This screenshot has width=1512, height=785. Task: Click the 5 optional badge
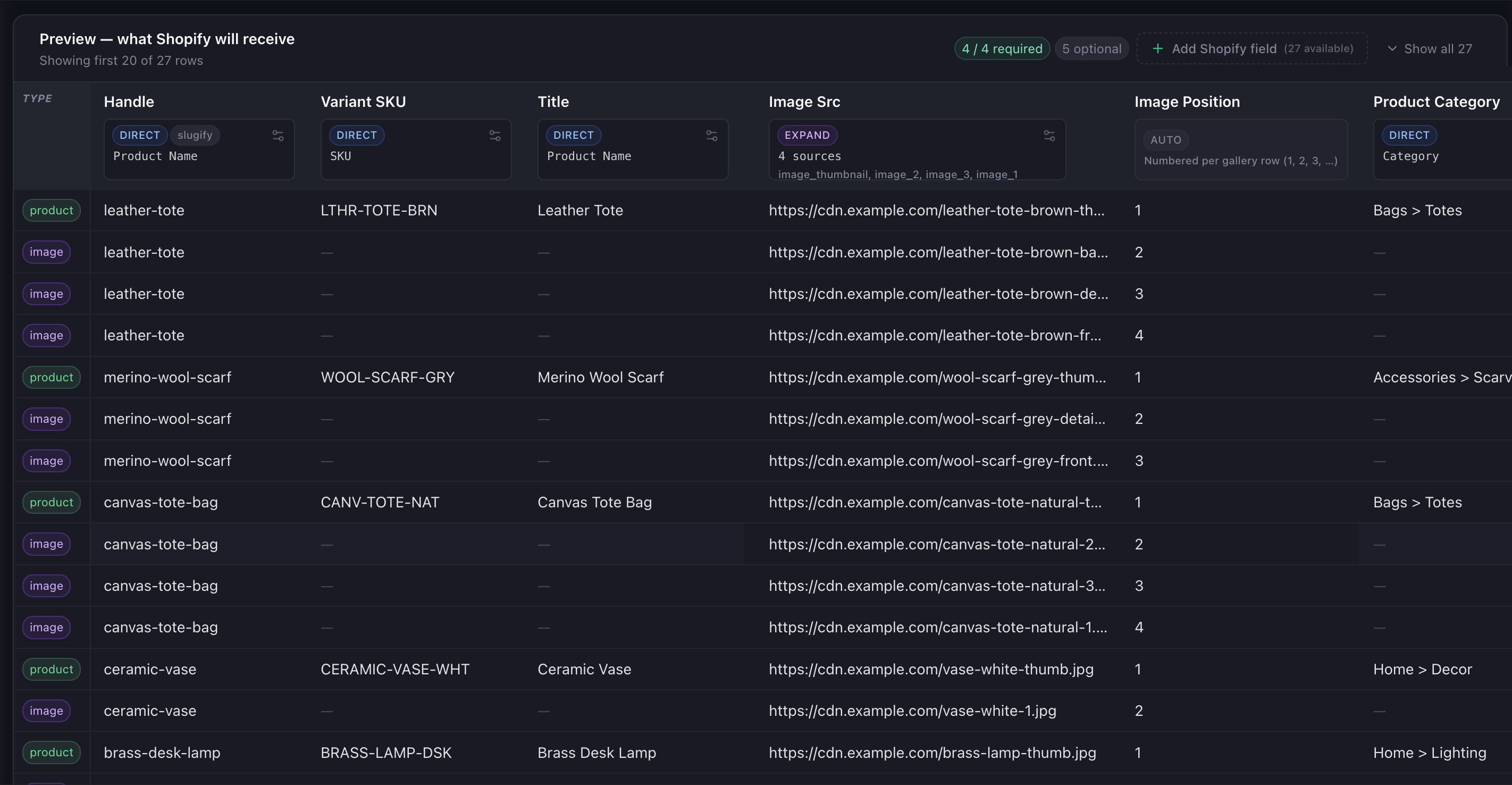coord(1091,49)
